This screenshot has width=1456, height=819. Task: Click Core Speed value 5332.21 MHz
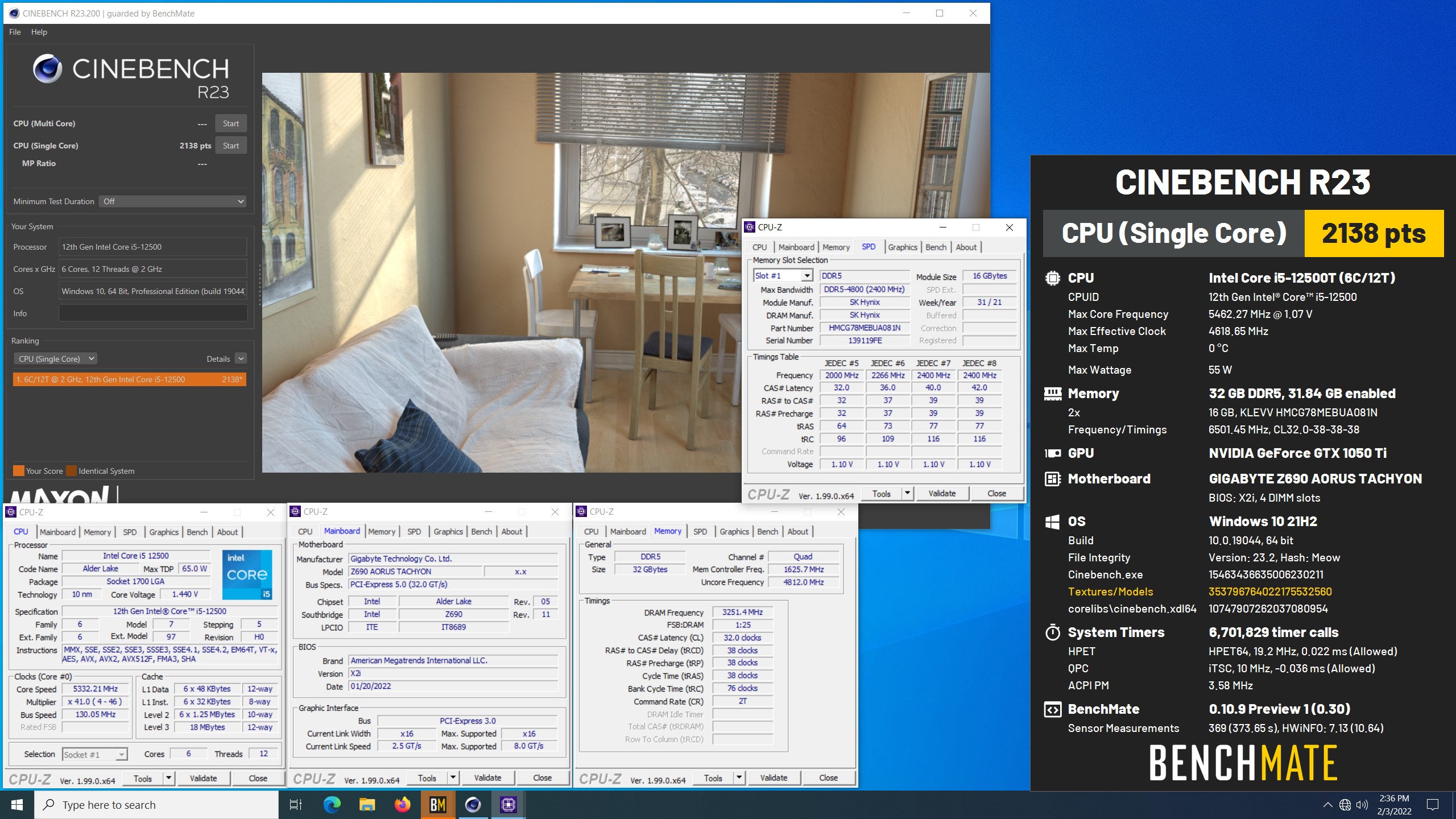[x=95, y=689]
